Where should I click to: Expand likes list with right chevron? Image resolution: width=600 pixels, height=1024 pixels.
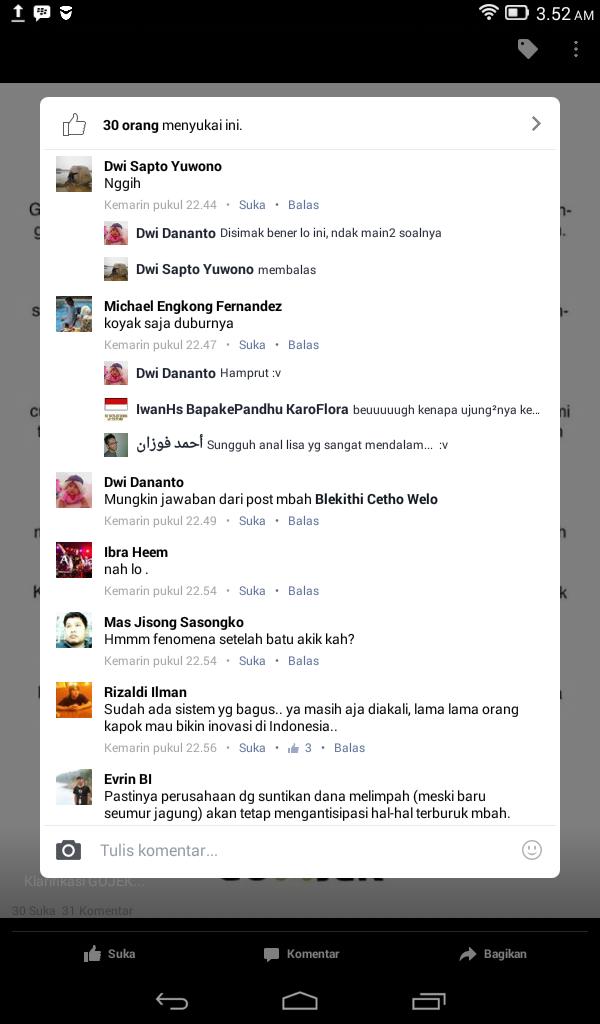536,124
